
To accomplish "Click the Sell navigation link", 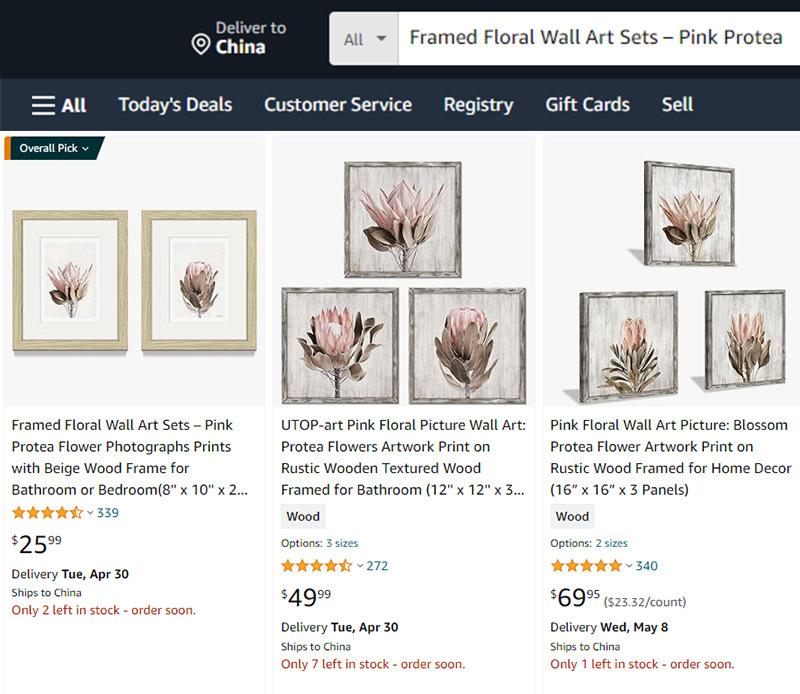I will tap(677, 105).
